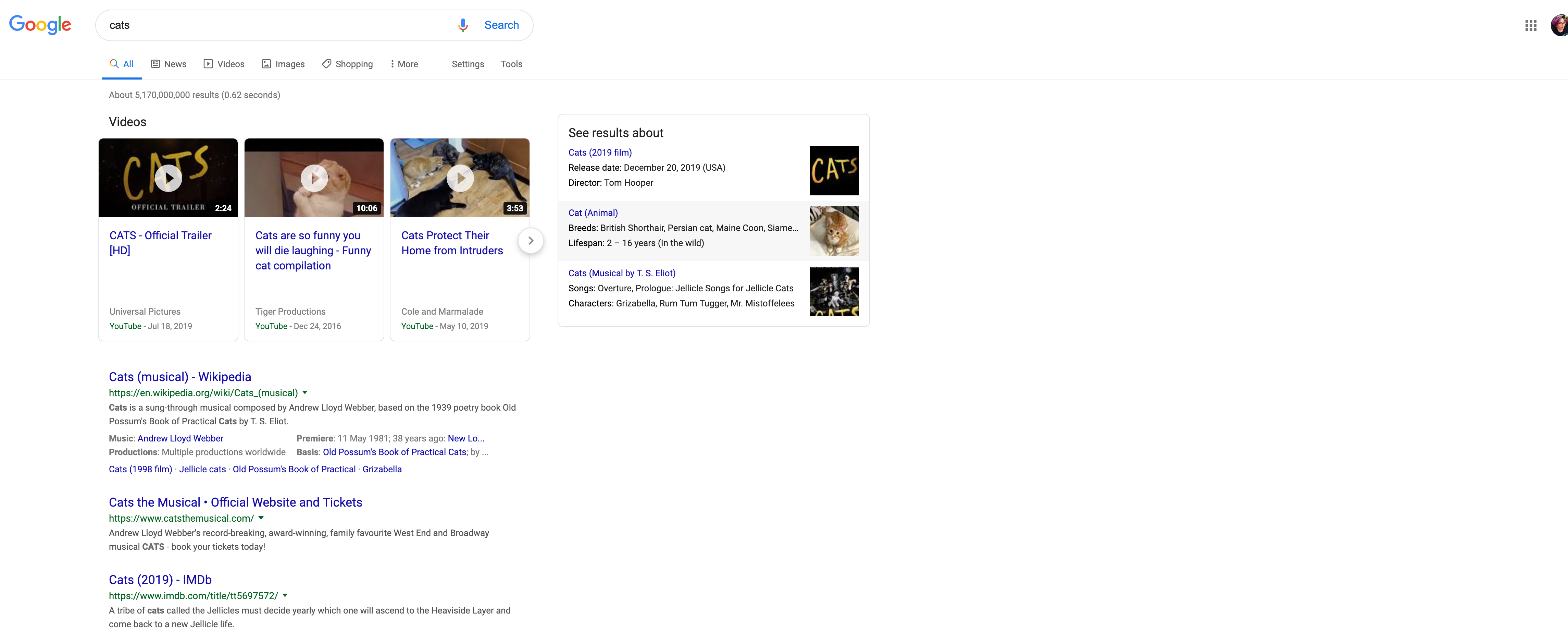1568x643 pixels.
Task: Open CATS - Official Trailer [HD] link
Action: (161, 243)
